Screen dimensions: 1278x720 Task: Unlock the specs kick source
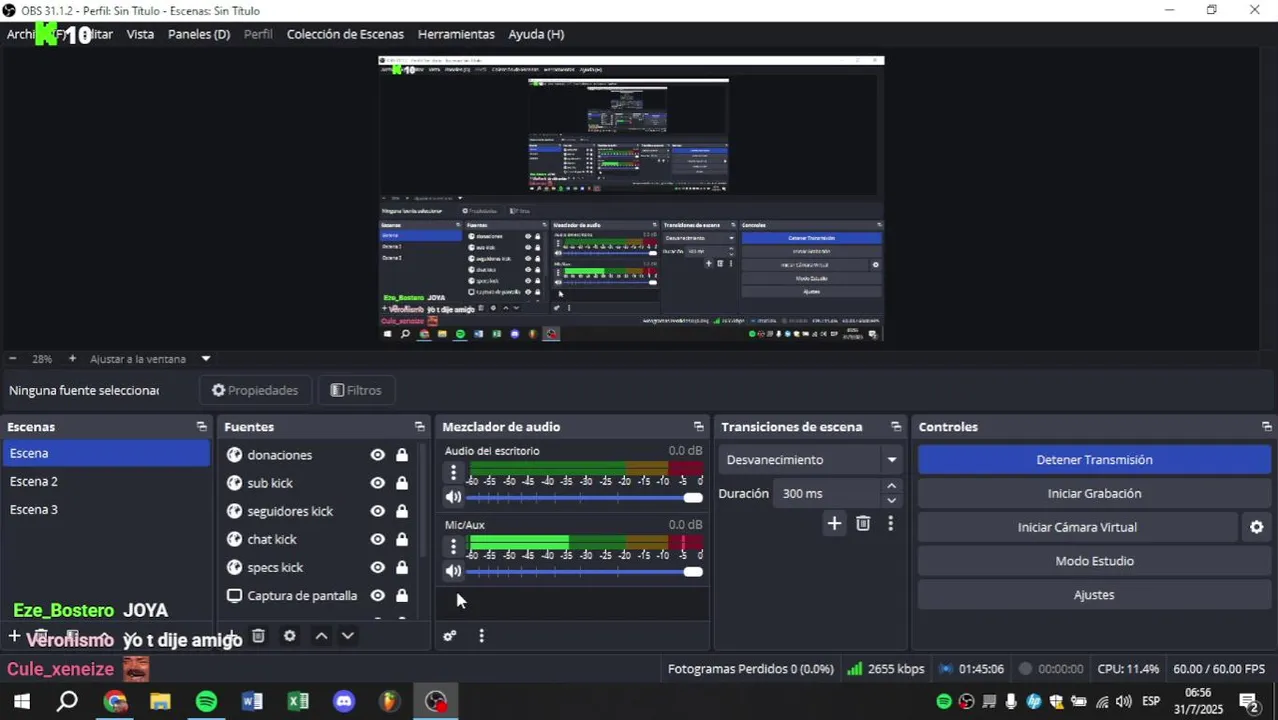point(402,567)
